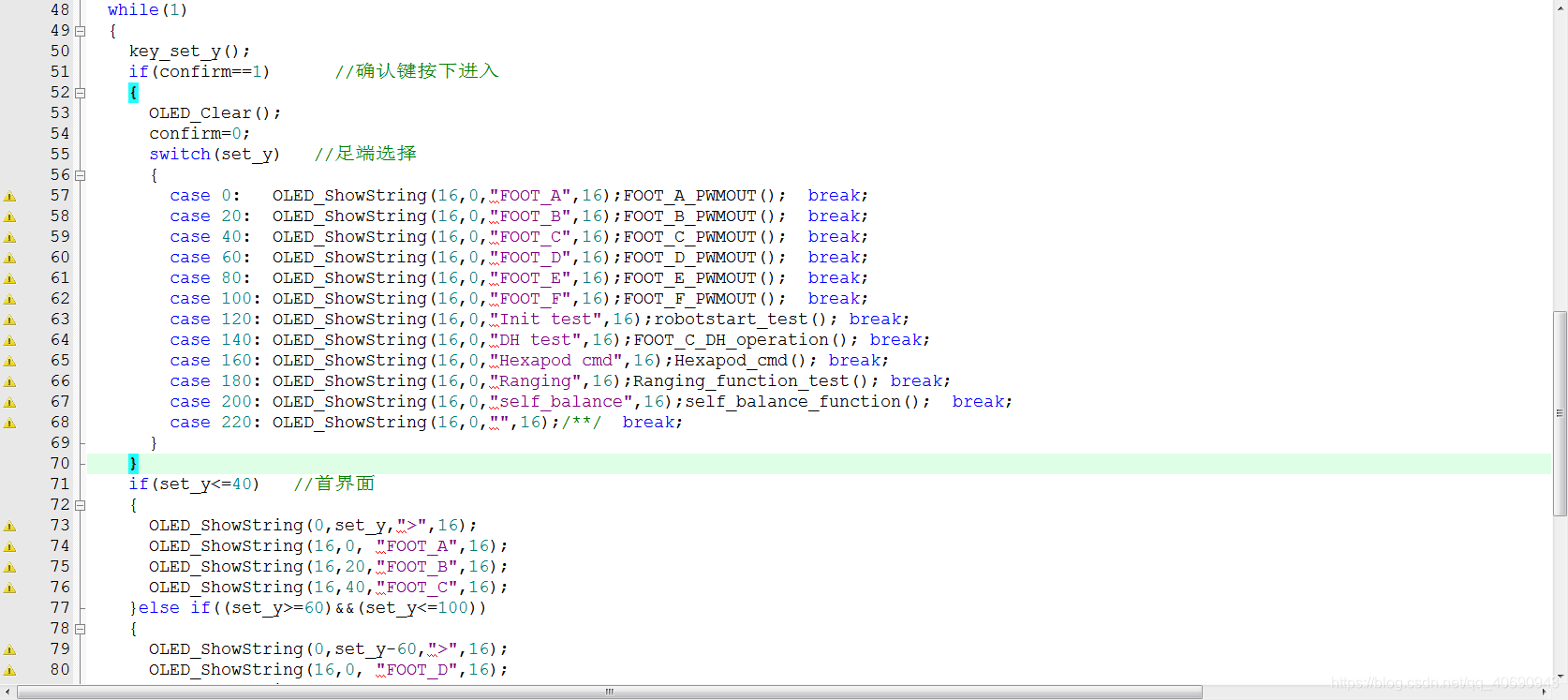Click 'set_y-60' on line 79
Viewport: 1568px width, 700px height.
tap(376, 649)
